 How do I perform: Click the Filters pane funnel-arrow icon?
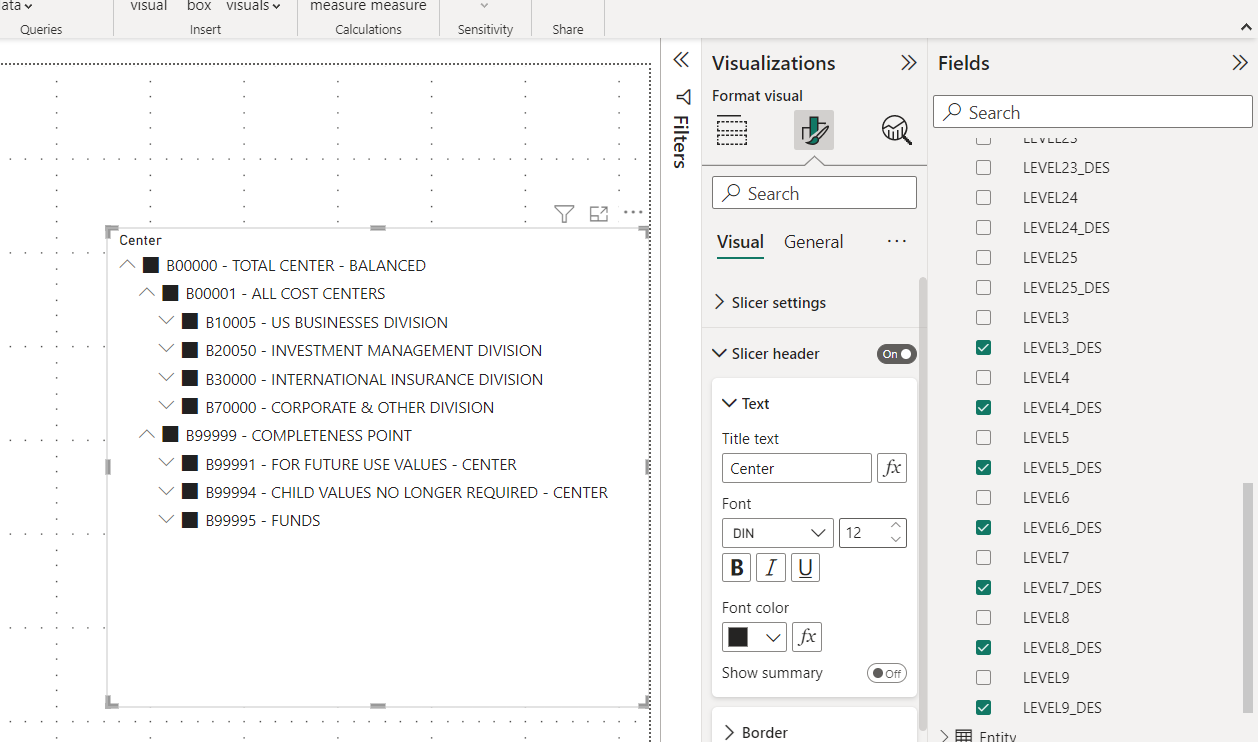[x=682, y=97]
